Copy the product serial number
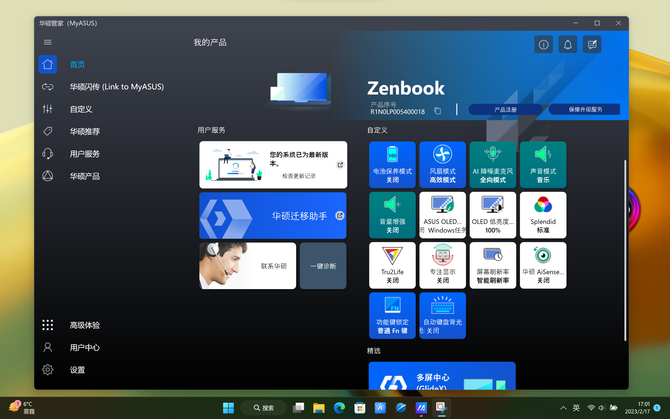The width and height of the screenshot is (670, 419). point(438,111)
